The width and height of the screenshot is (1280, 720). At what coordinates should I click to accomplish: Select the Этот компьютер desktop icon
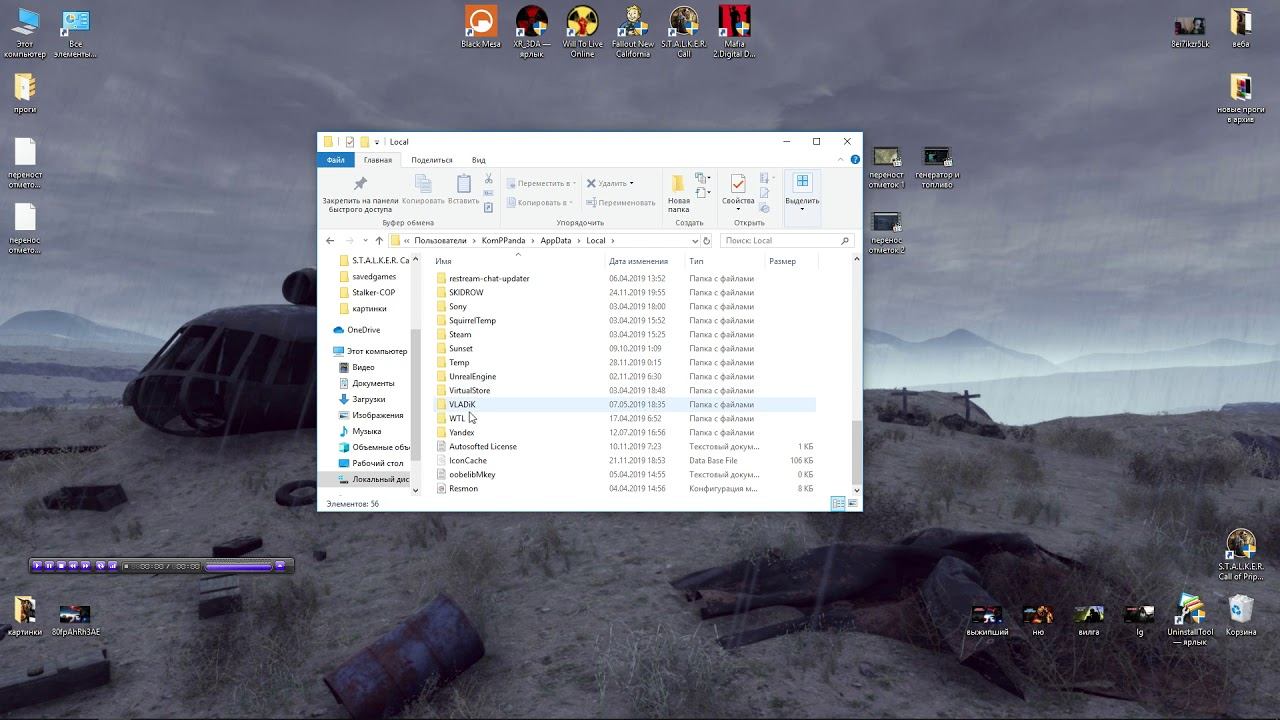point(25,32)
